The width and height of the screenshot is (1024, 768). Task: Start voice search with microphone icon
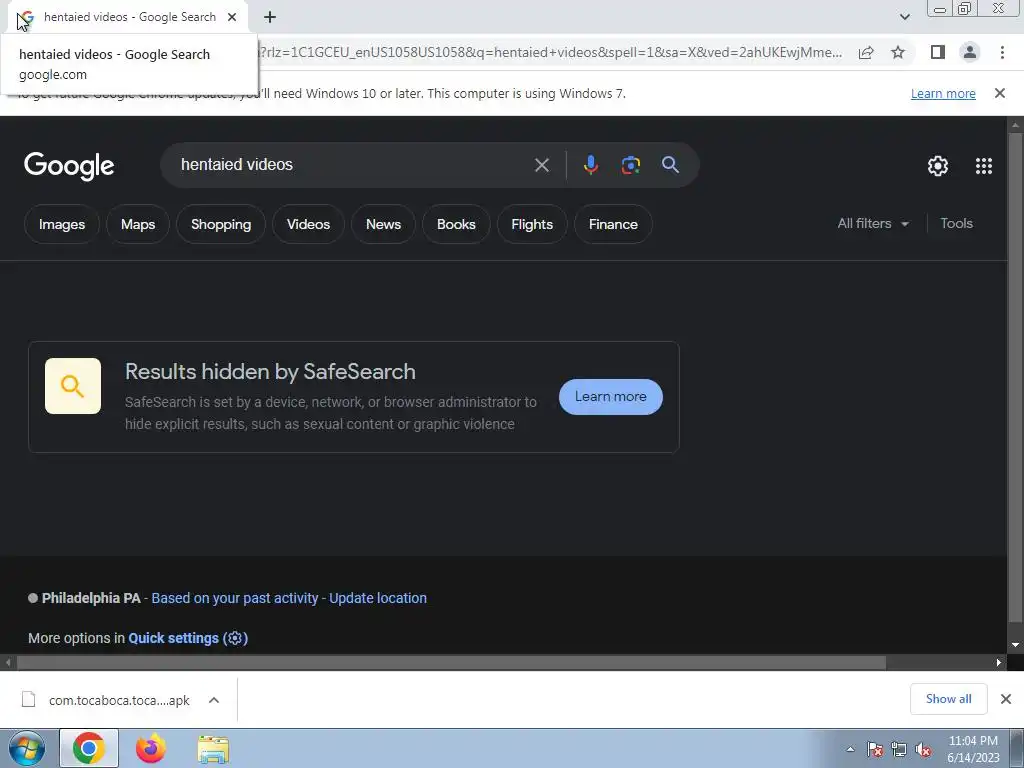pos(590,165)
